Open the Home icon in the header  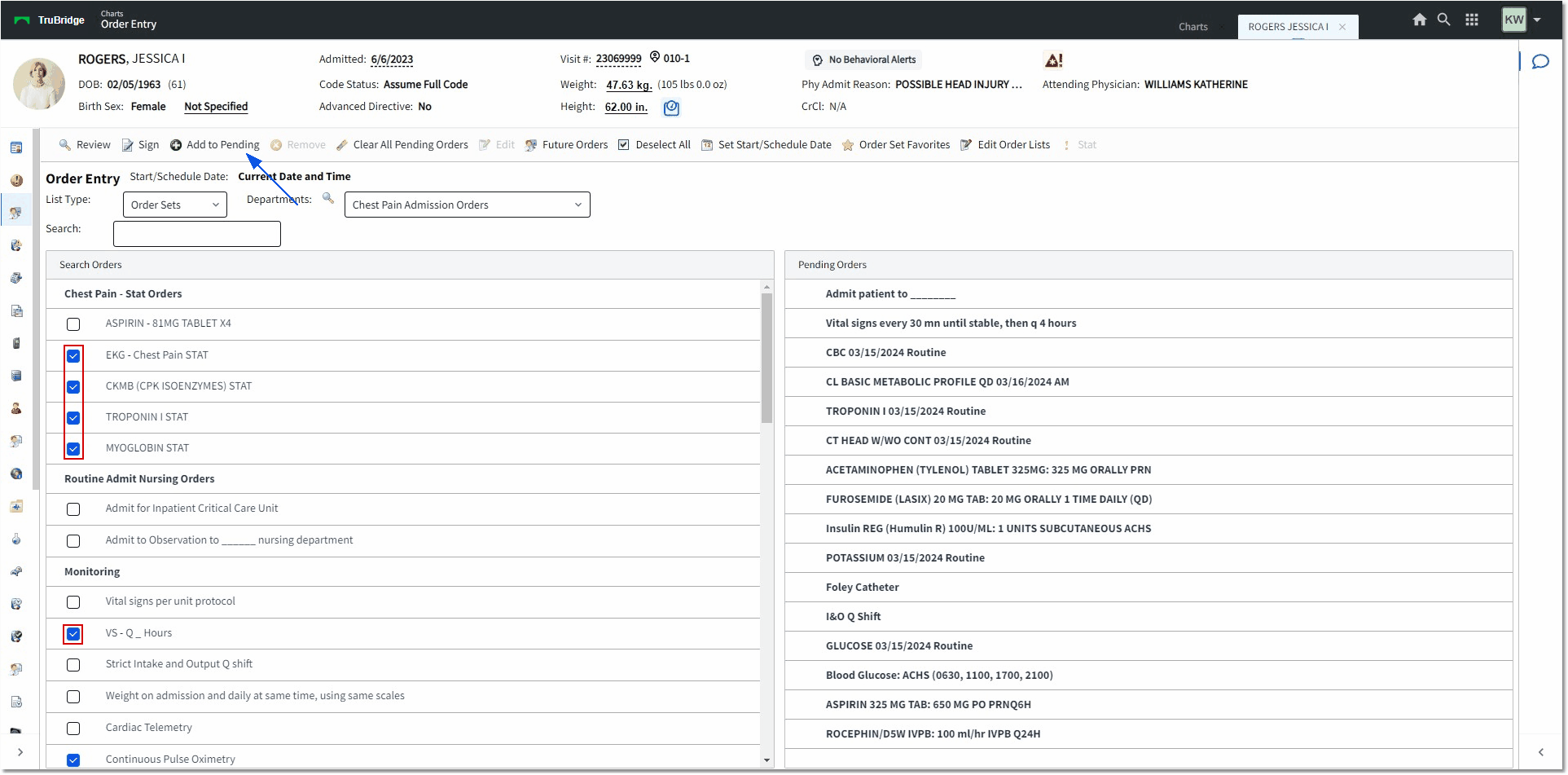pyautogui.click(x=1420, y=20)
